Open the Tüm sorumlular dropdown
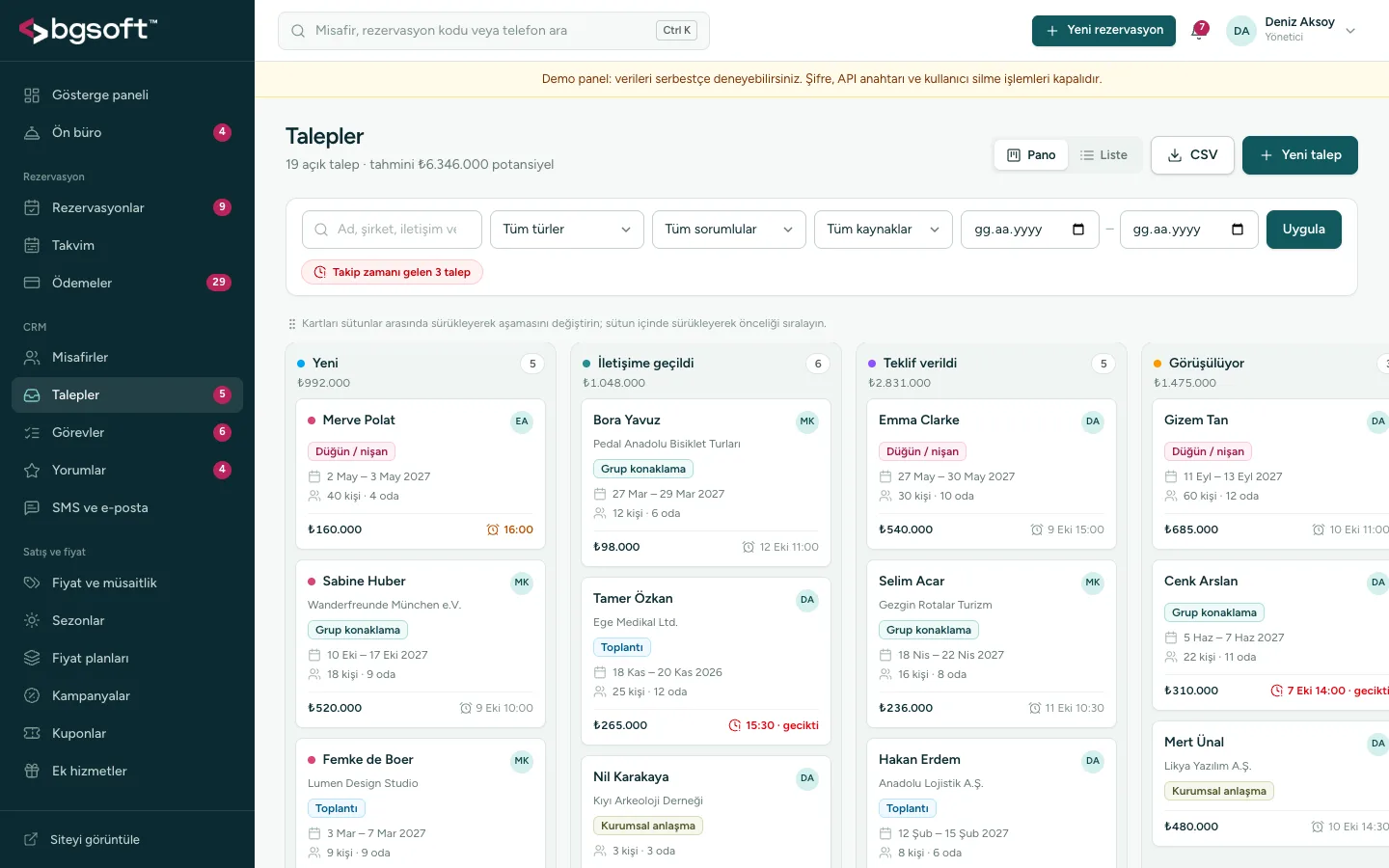 tap(729, 230)
